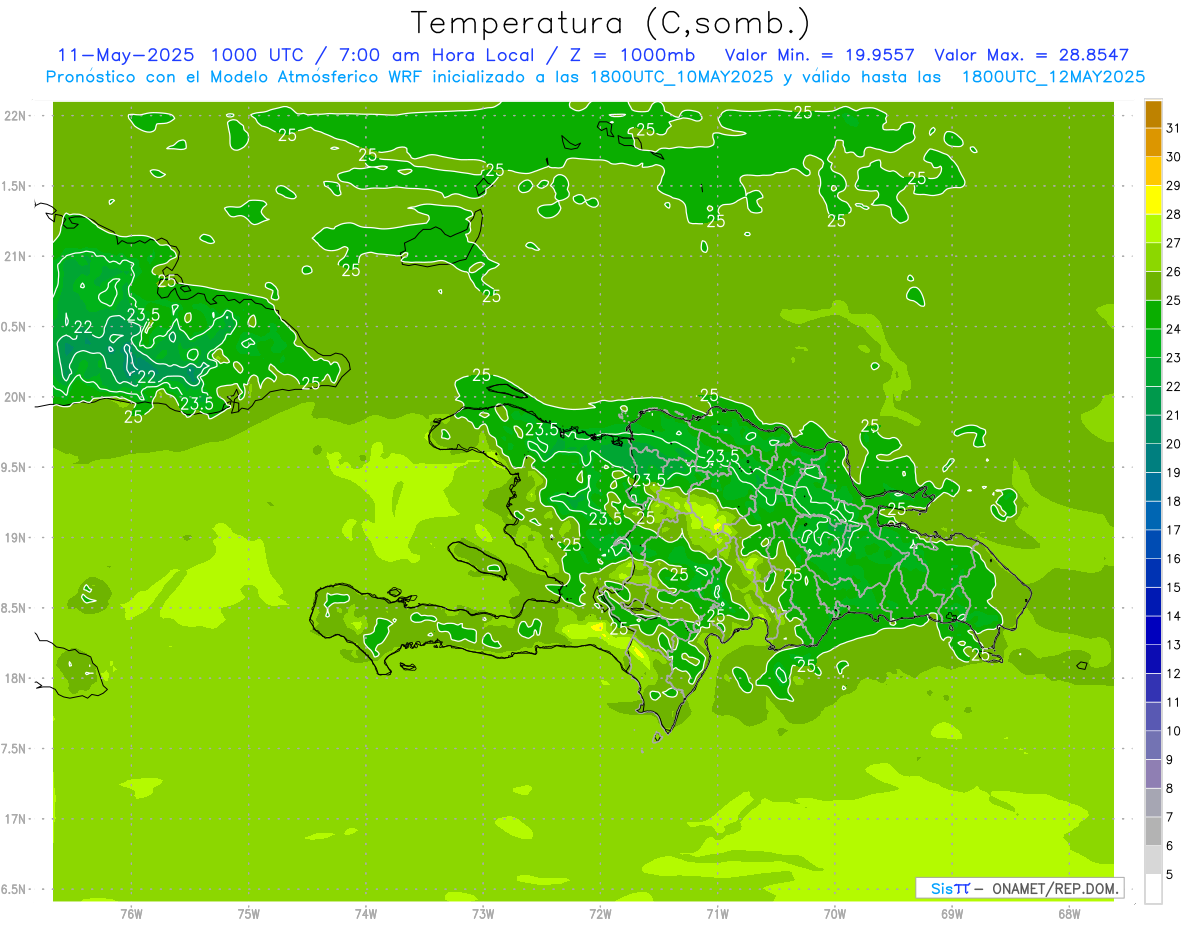Click the "70W" longitude axis label
This screenshot has height=927, width=1200.
click(x=835, y=912)
